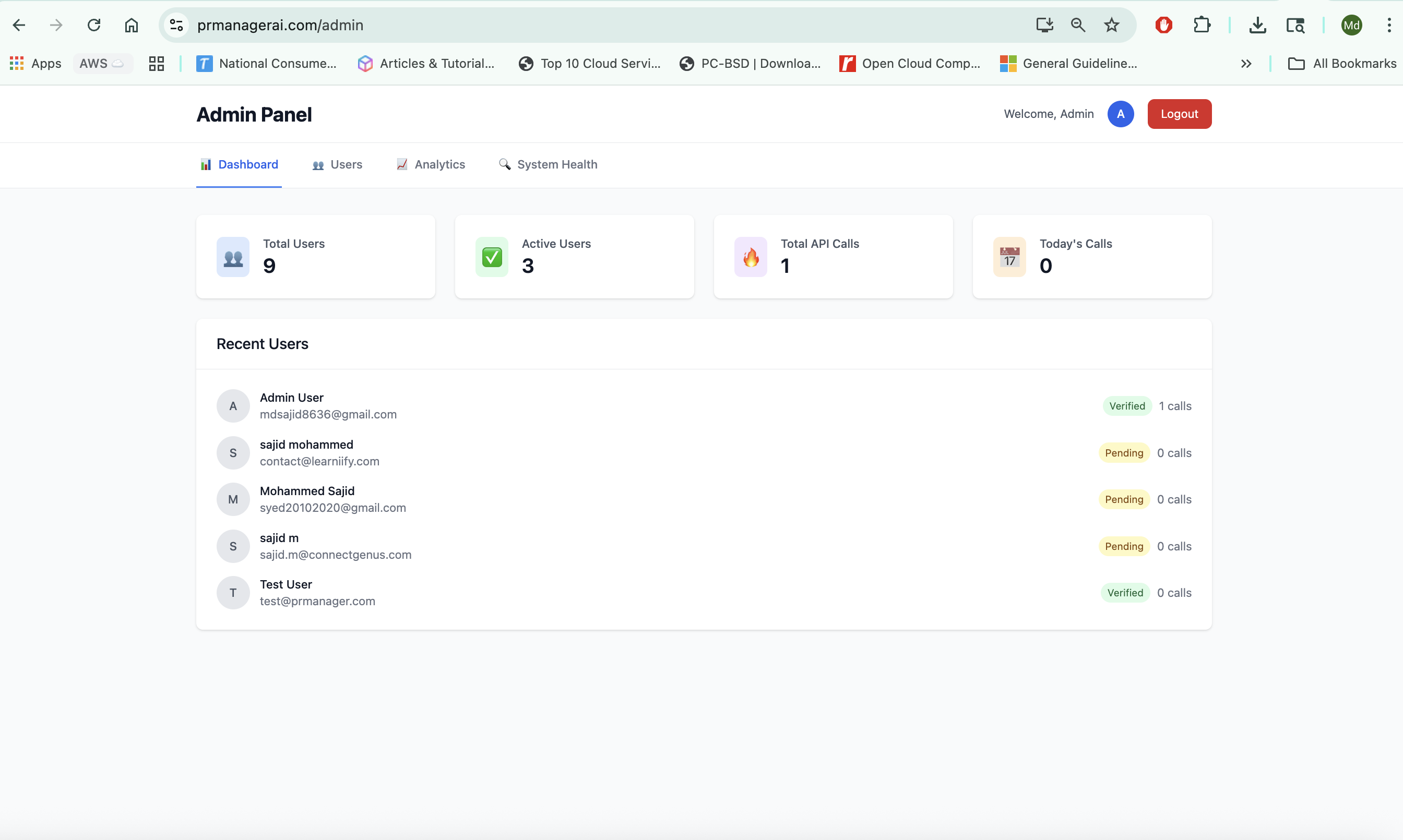Click the blue Admin avatar circle
This screenshot has width=1403, height=840.
coord(1120,114)
